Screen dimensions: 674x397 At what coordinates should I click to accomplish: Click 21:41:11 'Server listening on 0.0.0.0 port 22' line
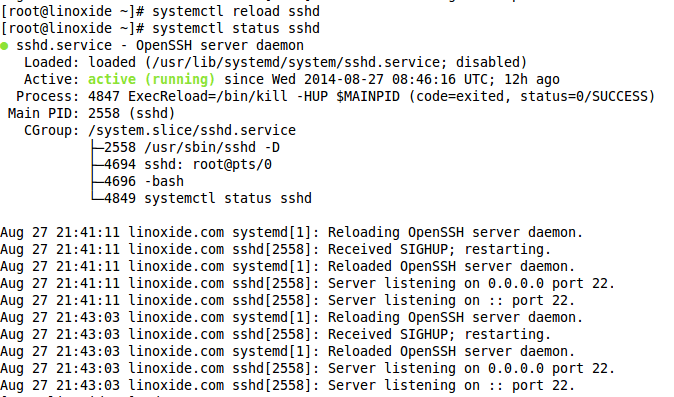307,284
